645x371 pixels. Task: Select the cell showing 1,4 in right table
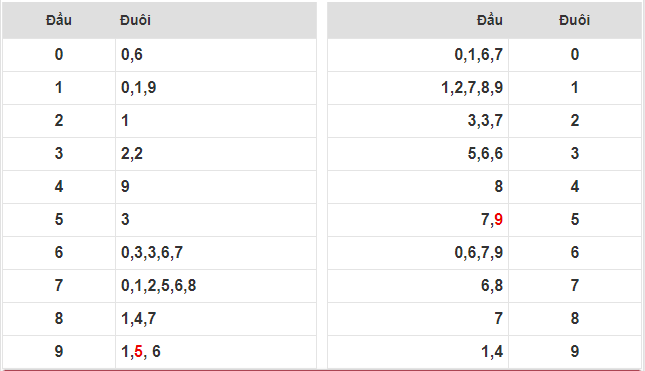pyautogui.click(x=418, y=352)
